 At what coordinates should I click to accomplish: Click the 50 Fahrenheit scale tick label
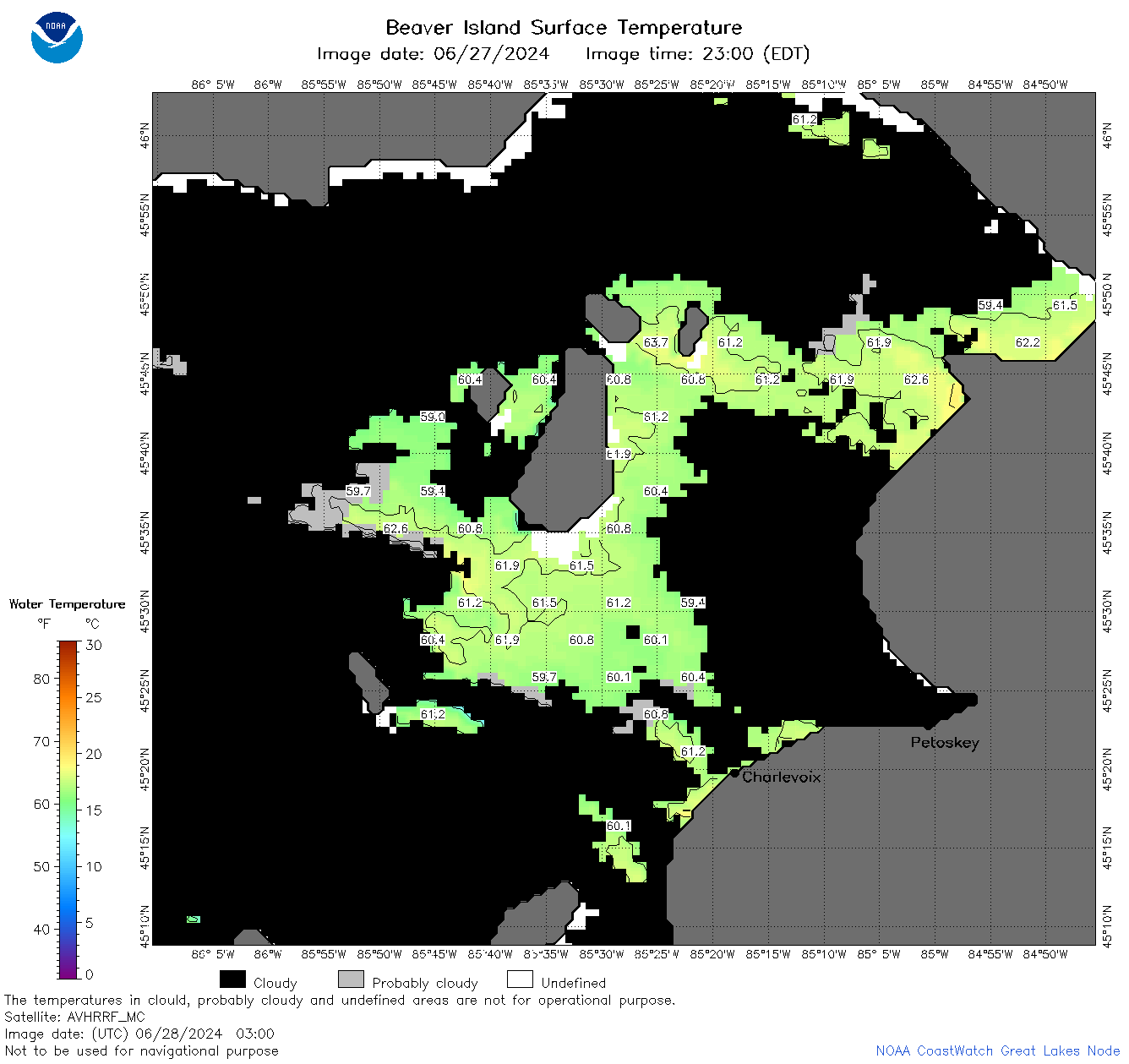(41, 866)
